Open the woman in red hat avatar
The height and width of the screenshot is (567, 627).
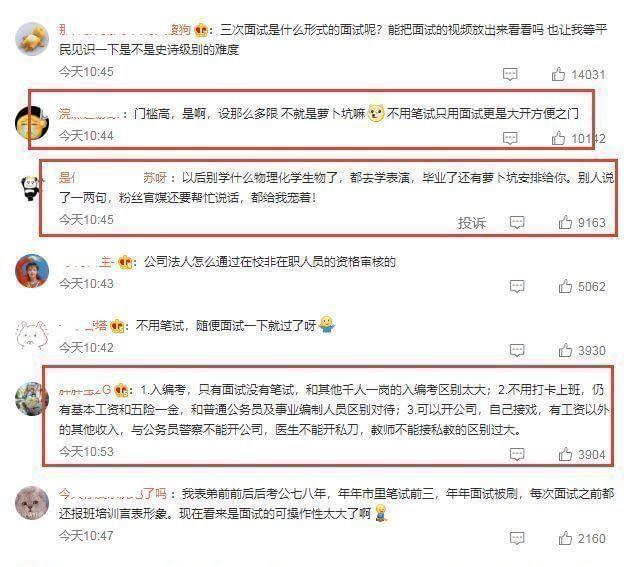[x=32, y=270]
